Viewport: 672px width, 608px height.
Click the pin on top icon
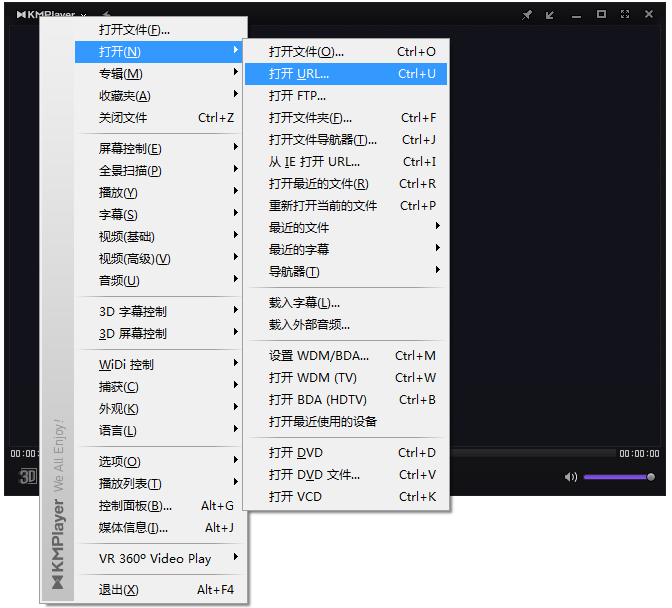[527, 15]
